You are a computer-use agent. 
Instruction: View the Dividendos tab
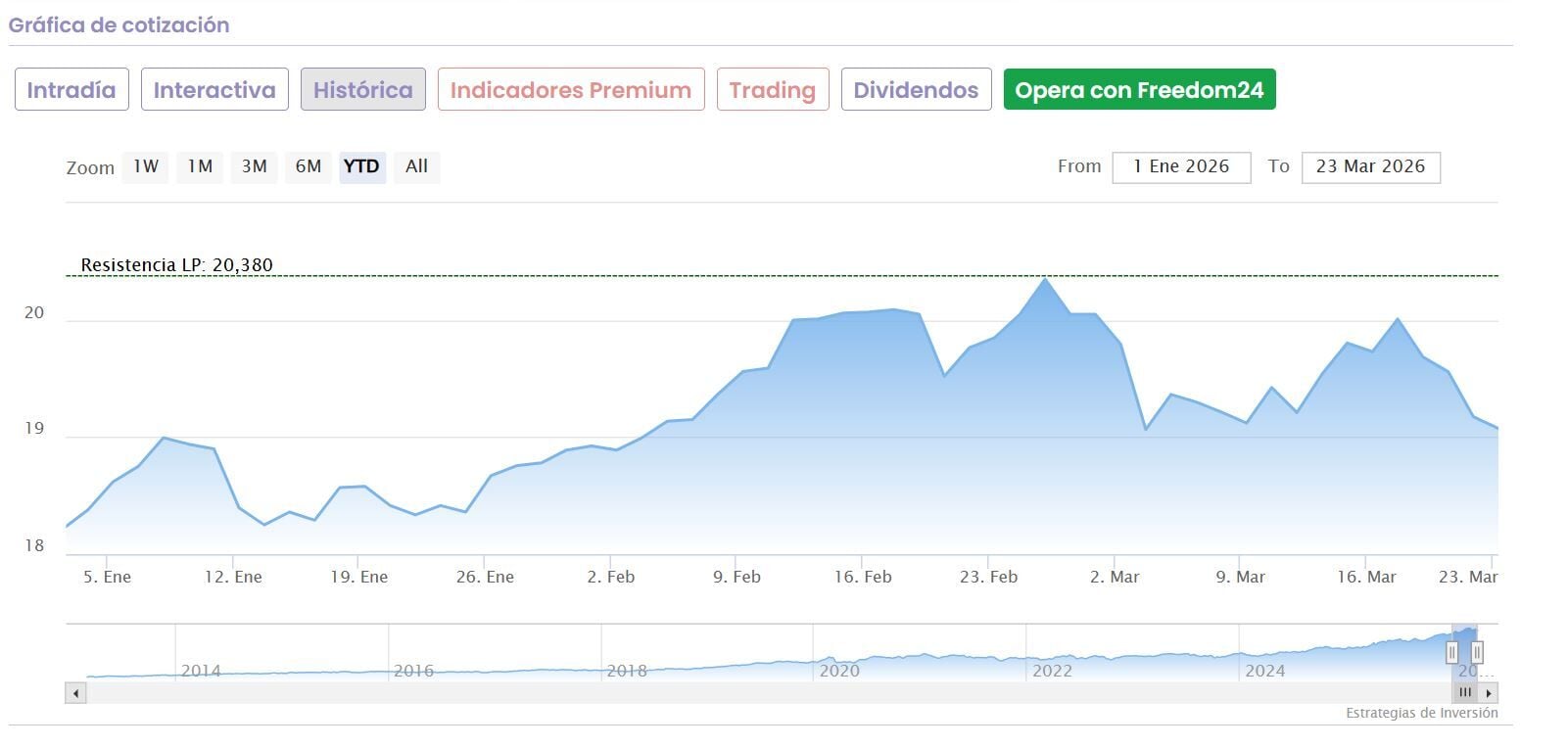click(x=916, y=90)
